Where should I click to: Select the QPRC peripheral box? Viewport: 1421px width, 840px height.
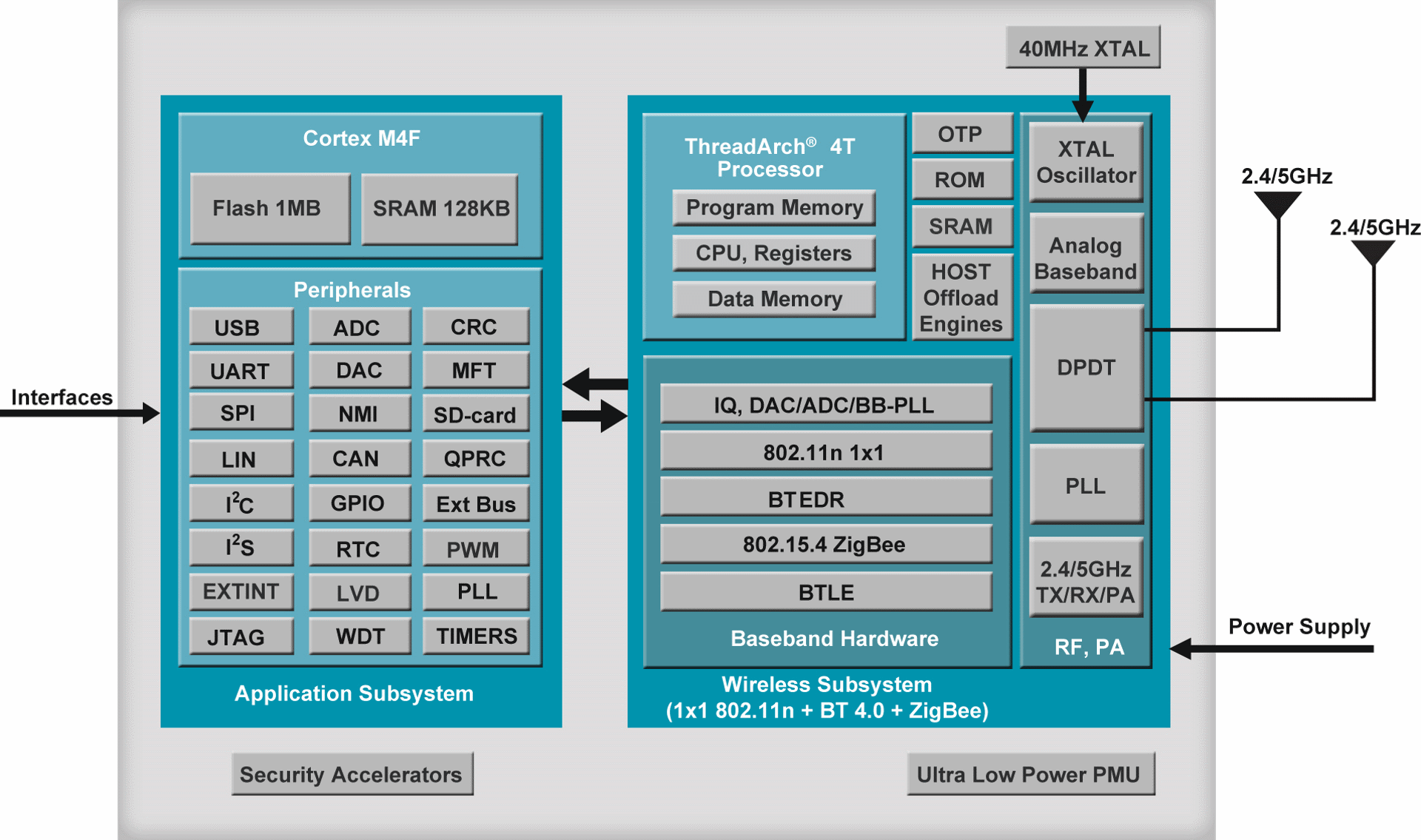click(x=476, y=459)
